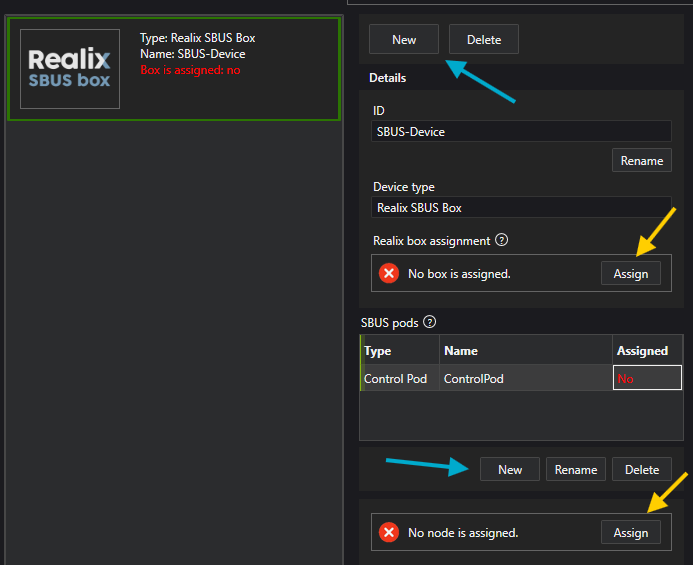Select the Realix SBUS box device thumbnail
The height and width of the screenshot is (565, 693).
70,69
